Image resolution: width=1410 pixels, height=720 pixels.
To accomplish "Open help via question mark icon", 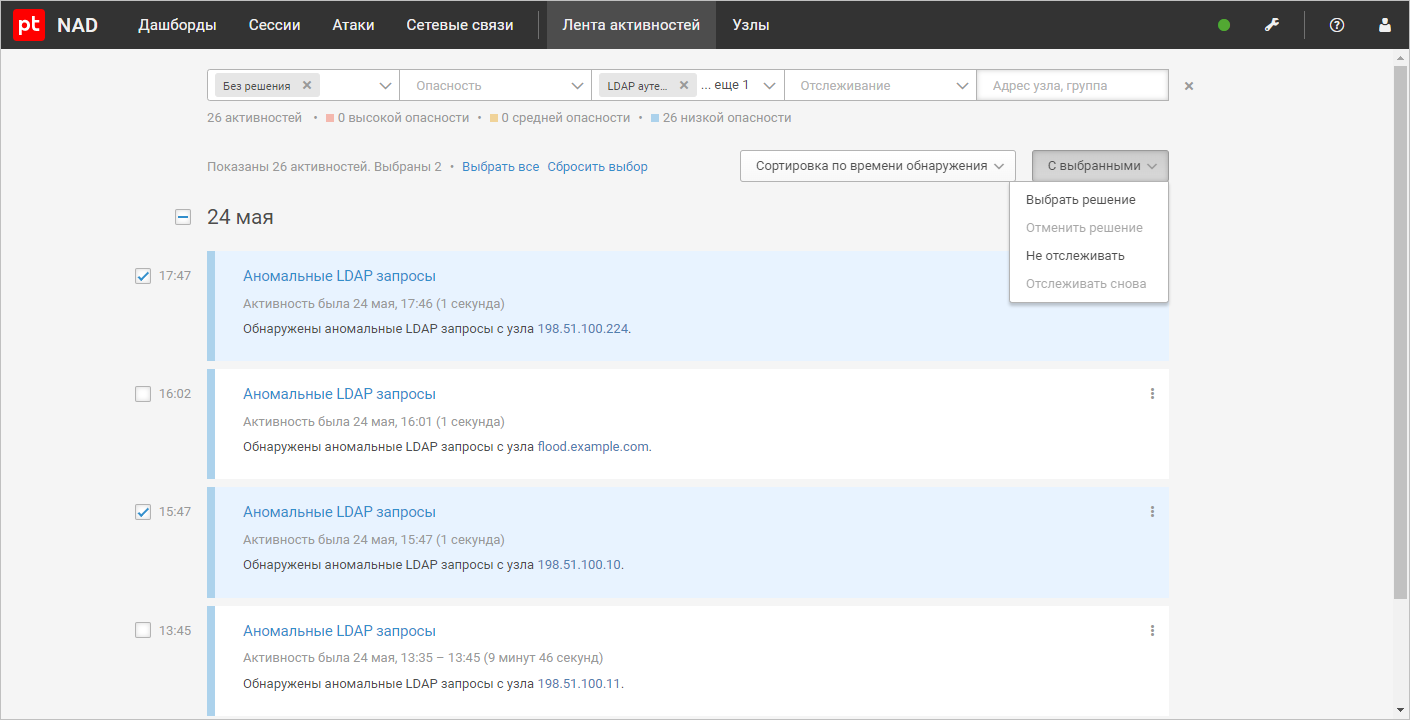I will 1337,25.
